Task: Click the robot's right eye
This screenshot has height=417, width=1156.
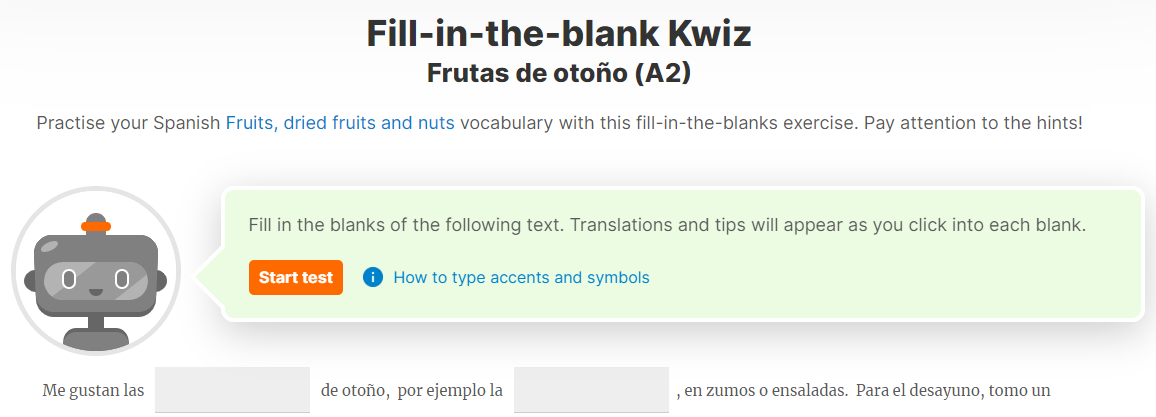Action: click(x=122, y=280)
